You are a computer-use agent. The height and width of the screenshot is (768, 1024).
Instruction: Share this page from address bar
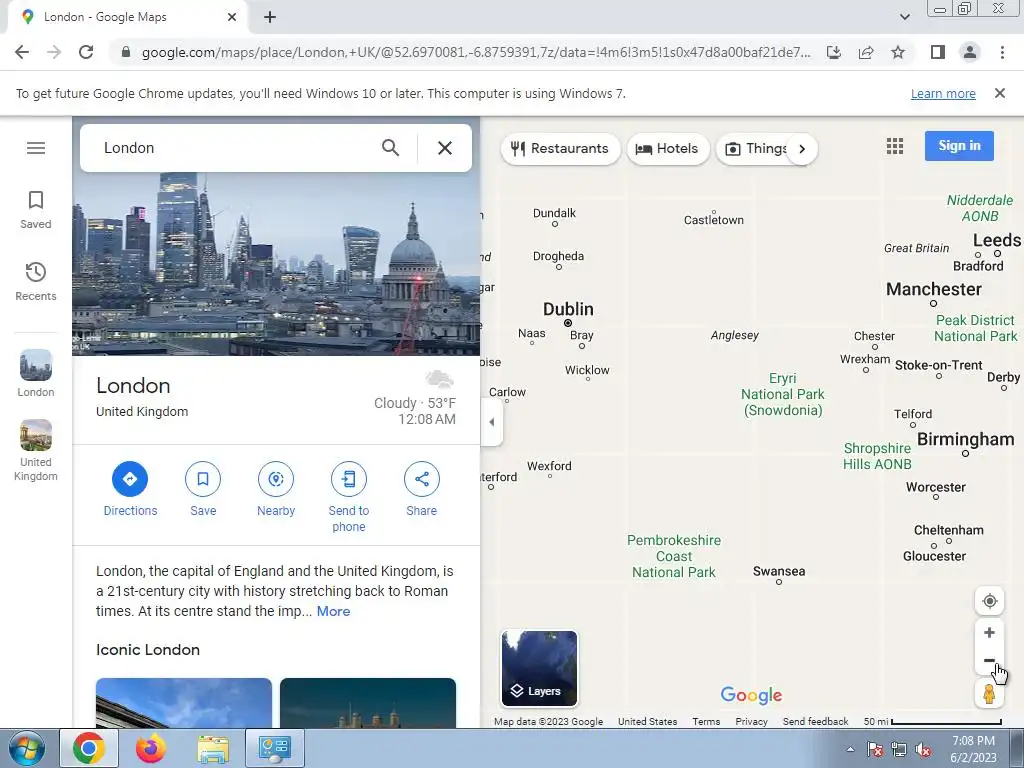pos(866,52)
